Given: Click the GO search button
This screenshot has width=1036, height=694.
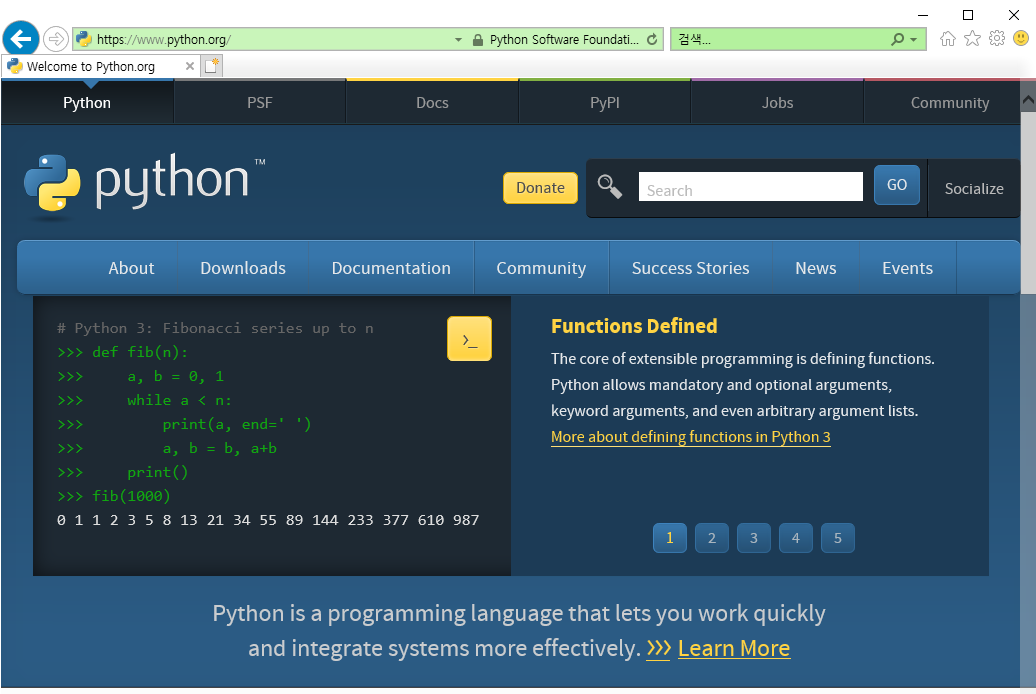Looking at the screenshot, I should 897,185.
